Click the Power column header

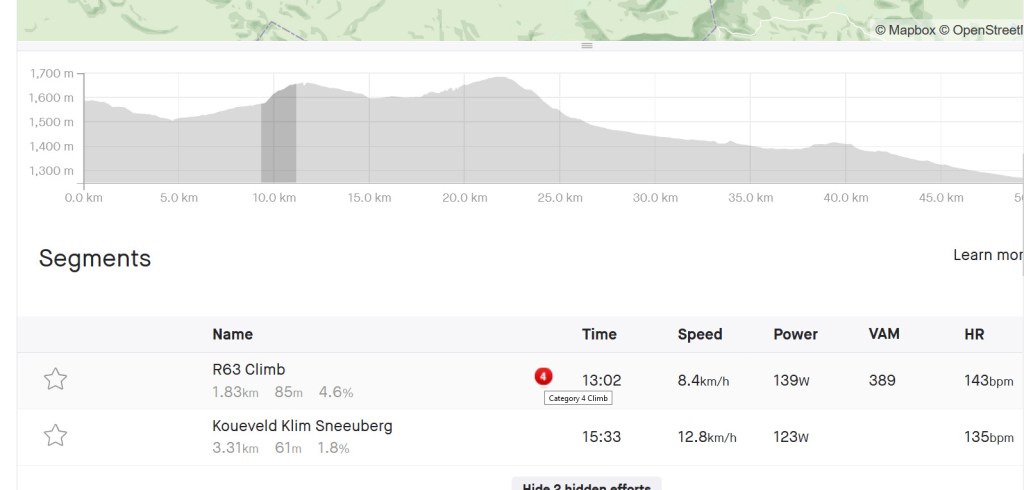pos(795,334)
